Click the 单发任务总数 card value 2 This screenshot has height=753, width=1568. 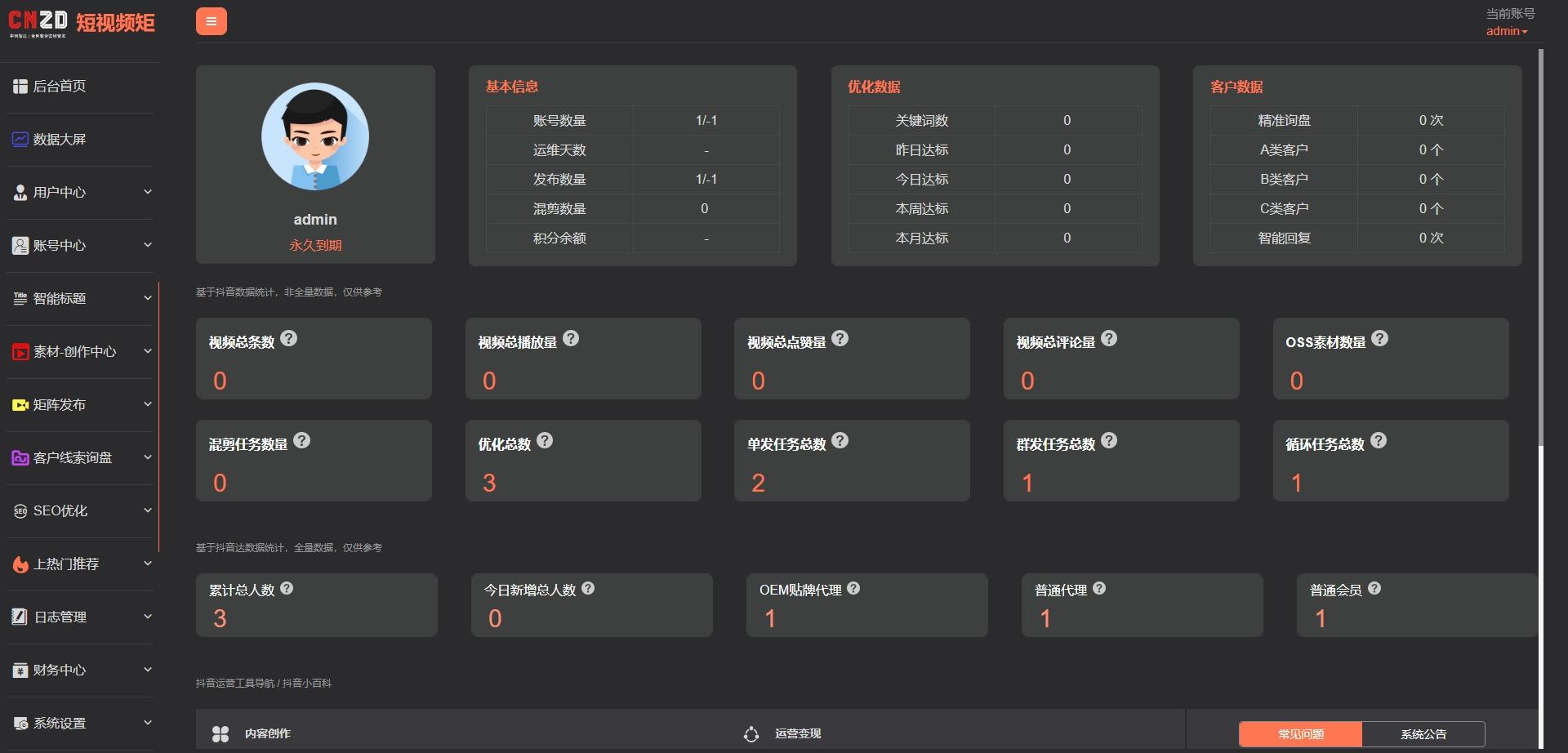pos(758,483)
